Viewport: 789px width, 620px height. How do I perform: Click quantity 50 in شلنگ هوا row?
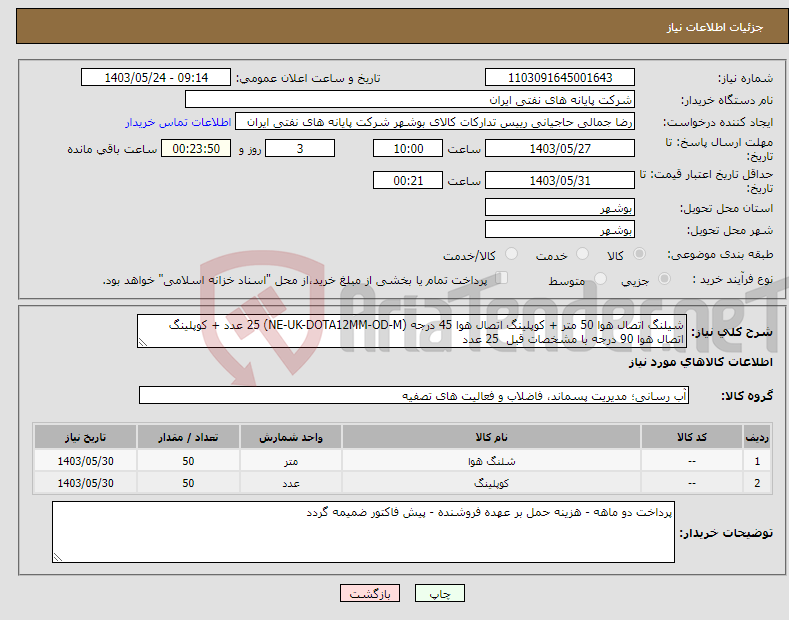[x=188, y=461]
